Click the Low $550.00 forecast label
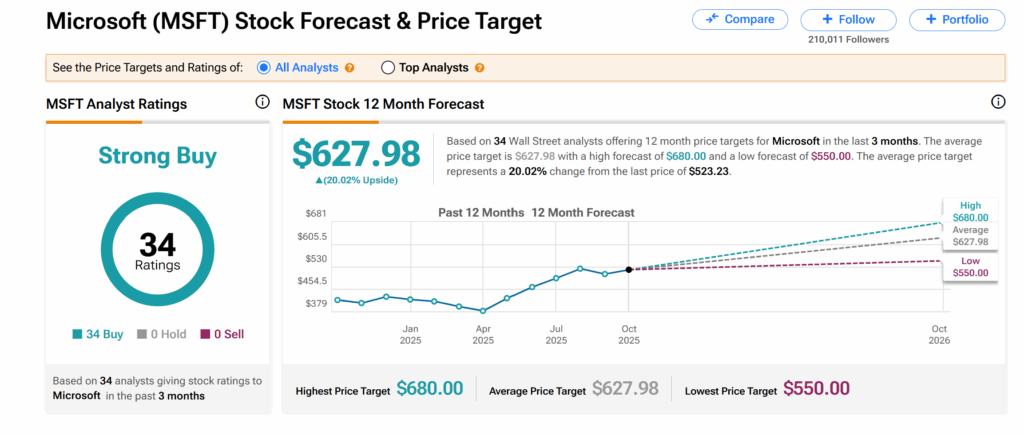1024x435 pixels. pyautogui.click(x=969, y=266)
